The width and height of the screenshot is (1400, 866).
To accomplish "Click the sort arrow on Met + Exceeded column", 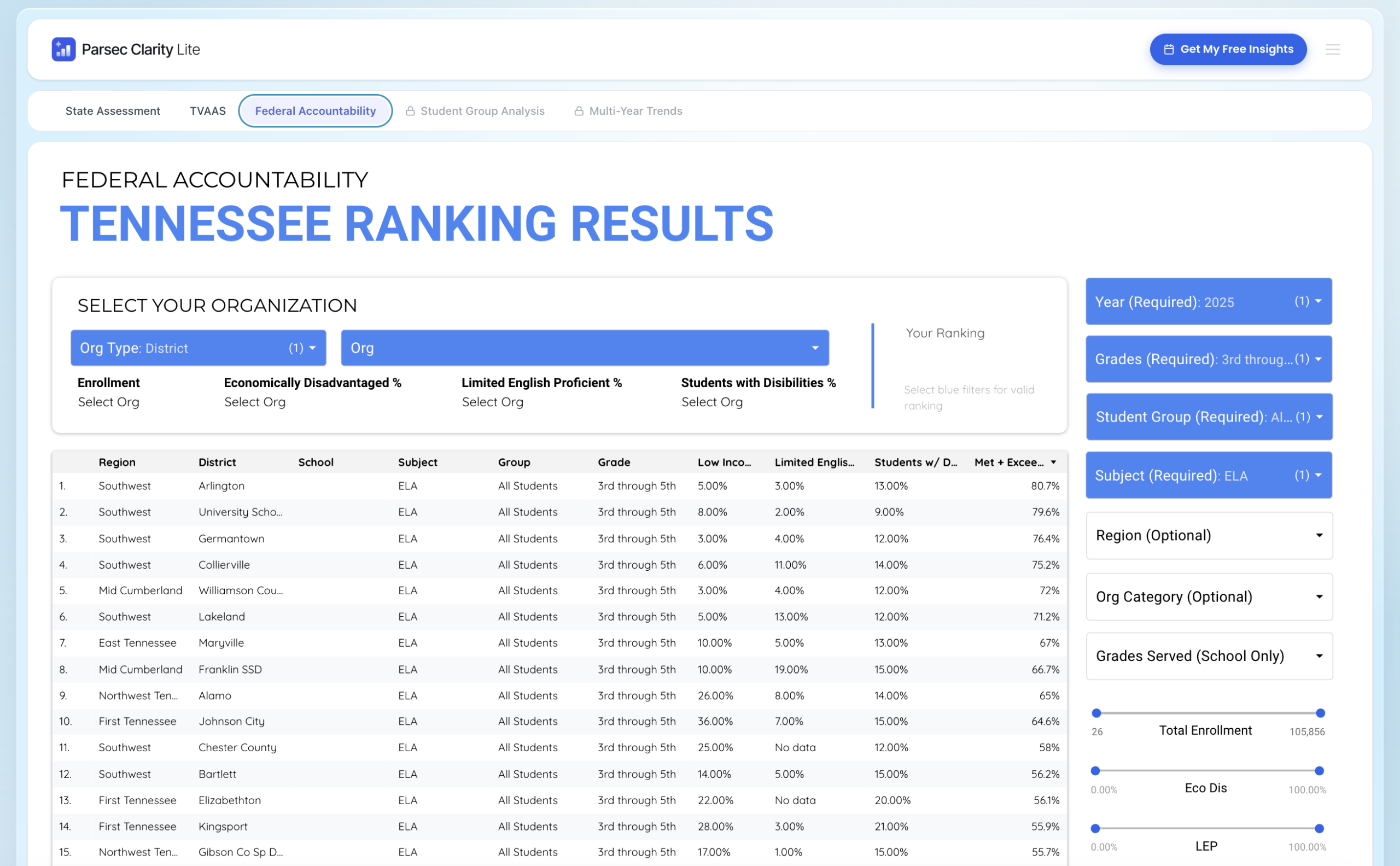I will [1053, 462].
